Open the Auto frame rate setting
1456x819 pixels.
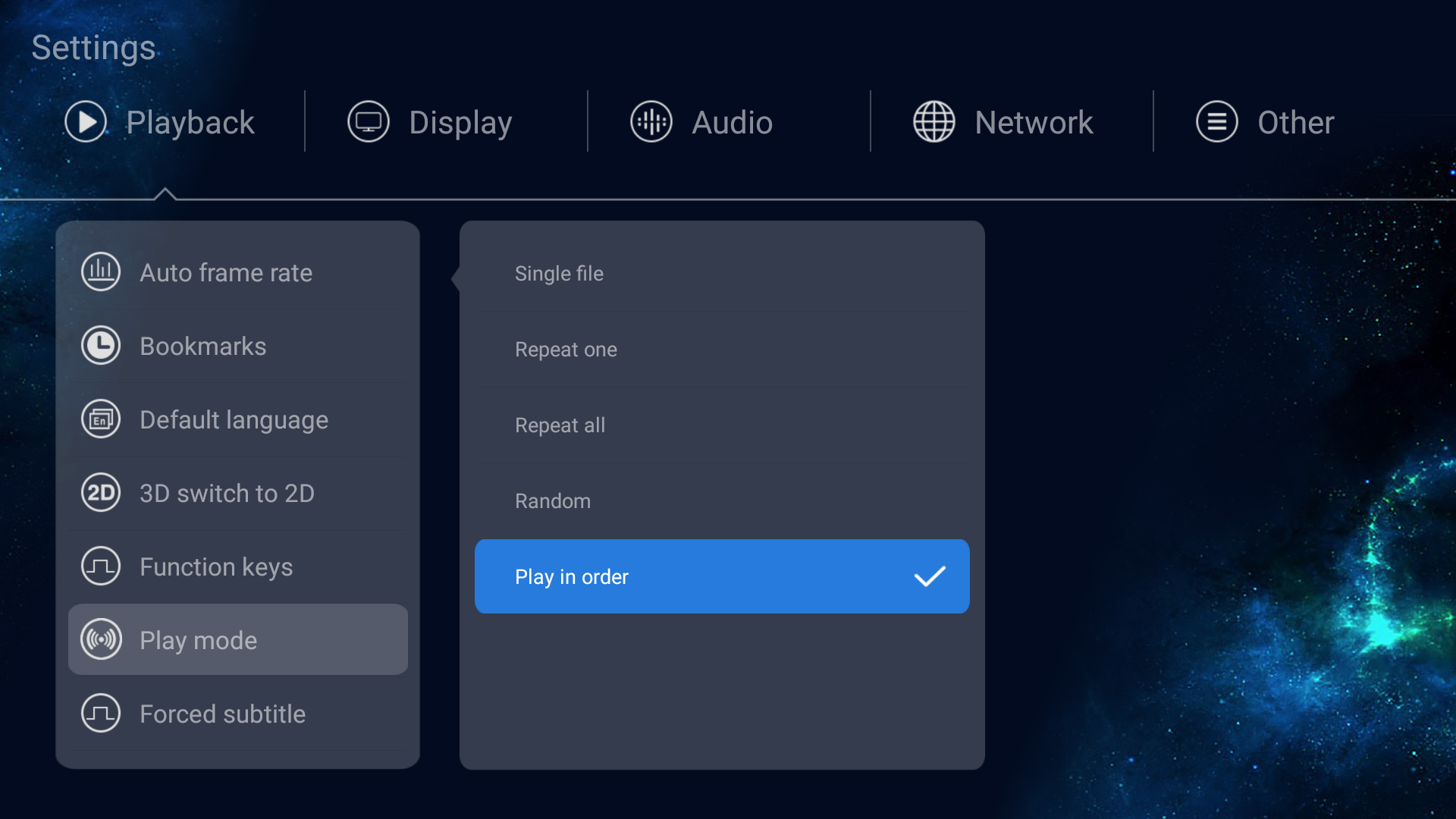tap(238, 272)
